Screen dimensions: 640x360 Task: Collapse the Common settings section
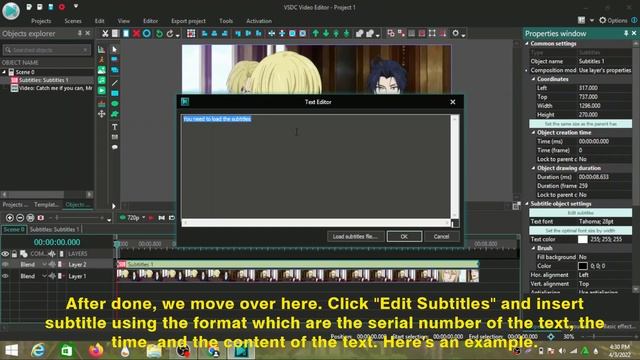point(527,43)
